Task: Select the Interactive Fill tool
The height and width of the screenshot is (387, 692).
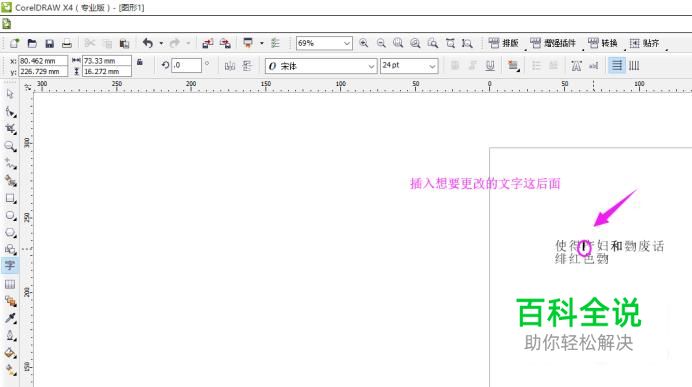Action: pyautogui.click(x=10, y=370)
